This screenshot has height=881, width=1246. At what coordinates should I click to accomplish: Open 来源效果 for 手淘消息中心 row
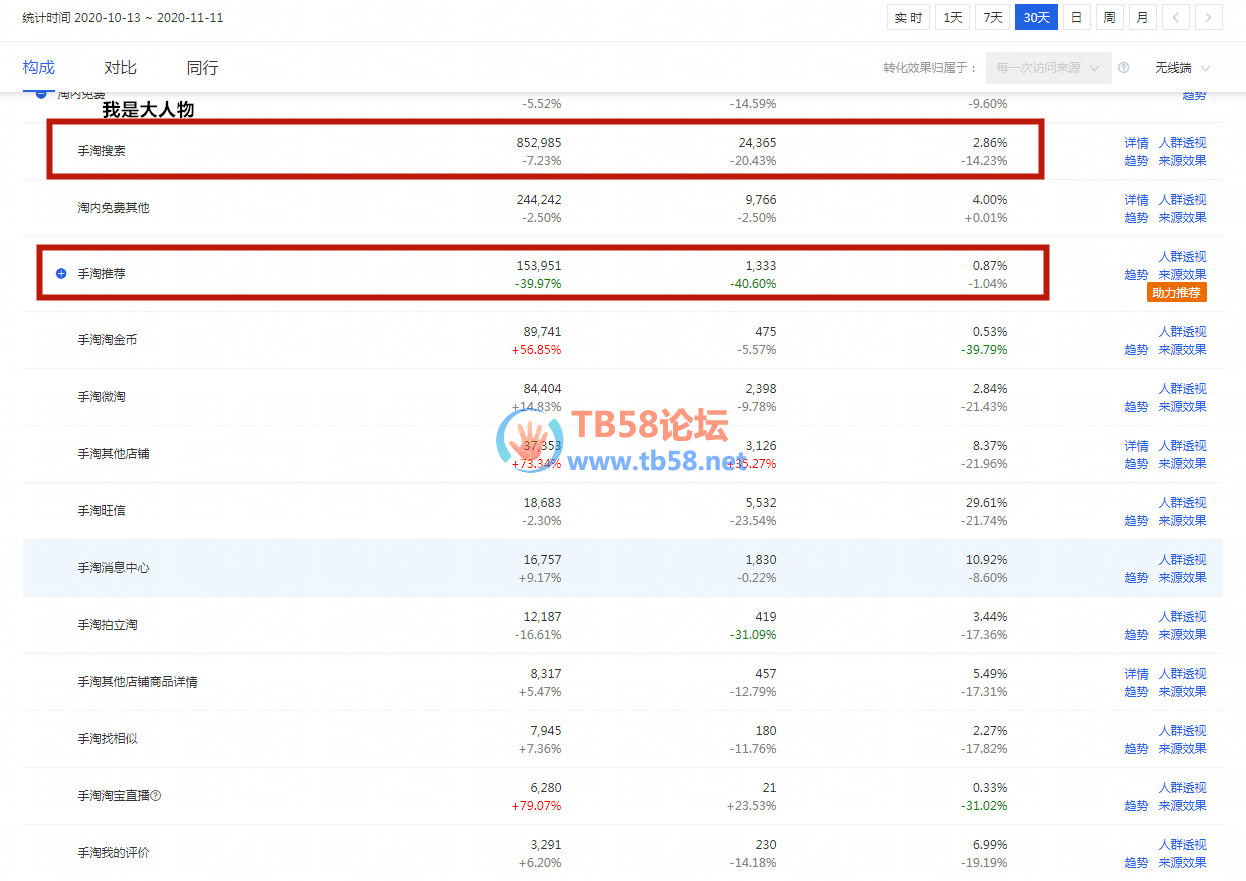click(1182, 578)
